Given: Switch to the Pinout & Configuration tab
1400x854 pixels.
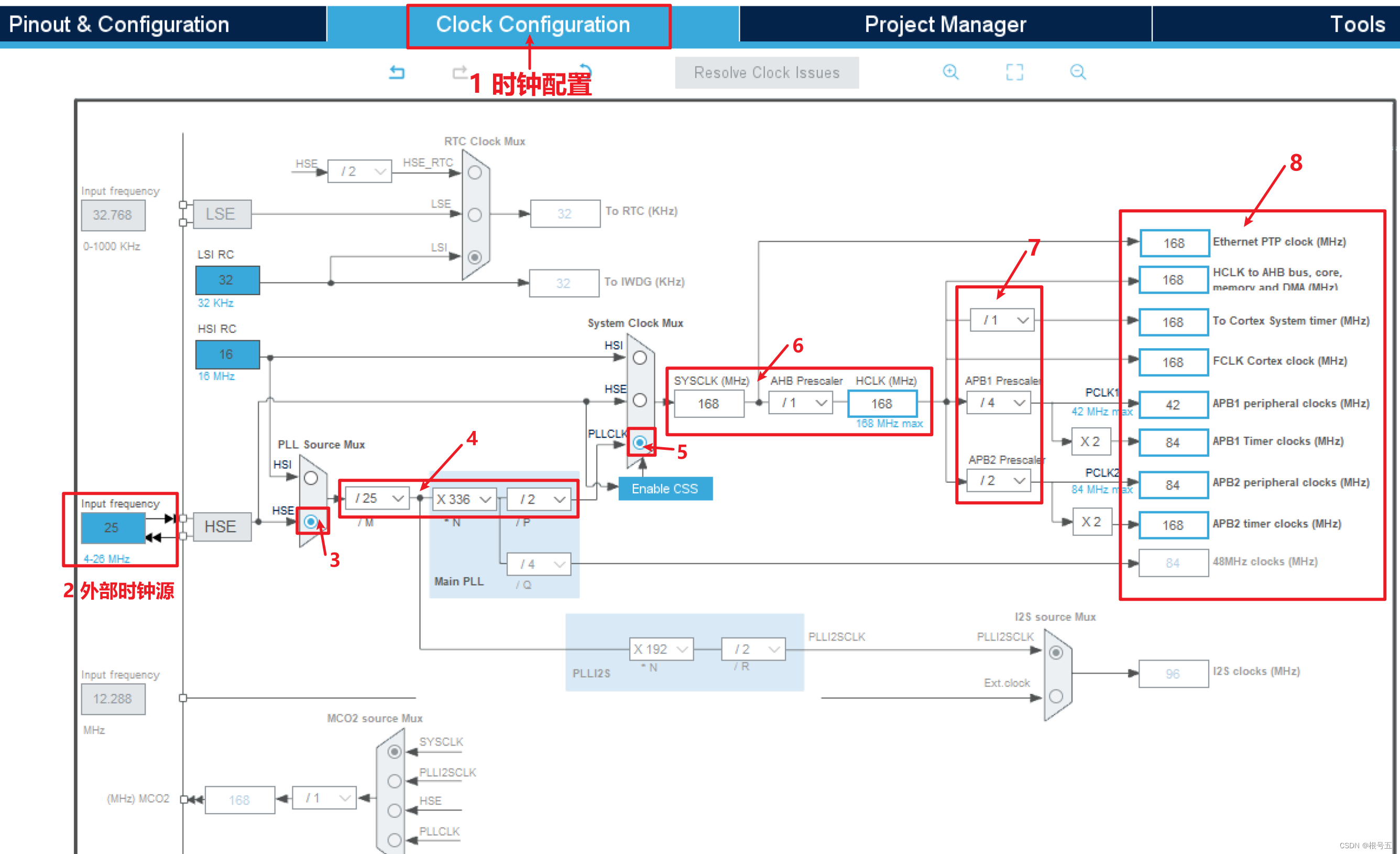Looking at the screenshot, I should [x=119, y=25].
